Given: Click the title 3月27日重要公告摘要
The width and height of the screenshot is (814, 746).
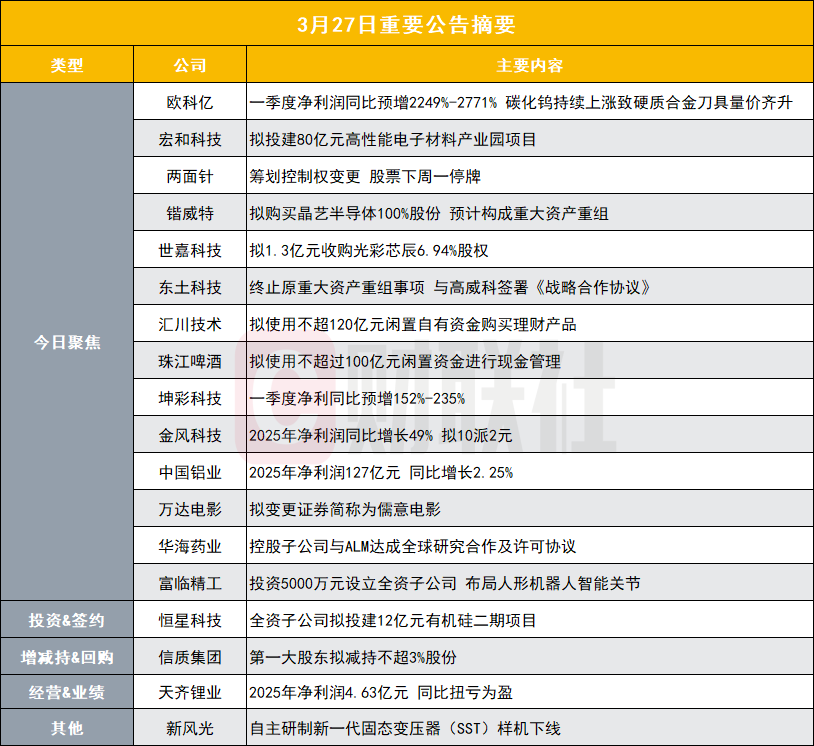Looking at the screenshot, I should click(406, 24).
